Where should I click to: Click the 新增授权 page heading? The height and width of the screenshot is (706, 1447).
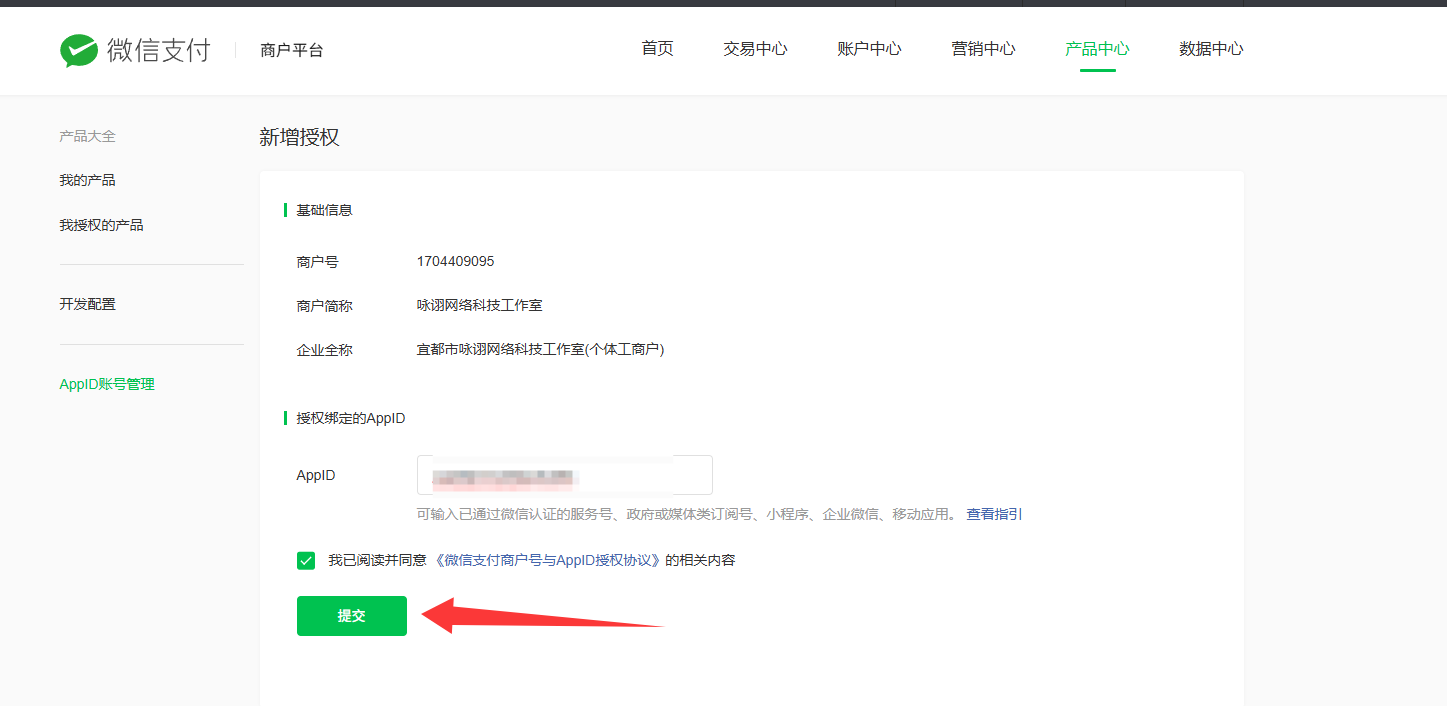point(299,137)
